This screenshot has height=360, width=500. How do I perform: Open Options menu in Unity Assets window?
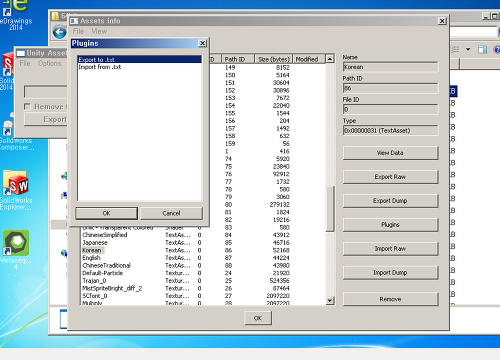tap(49, 63)
